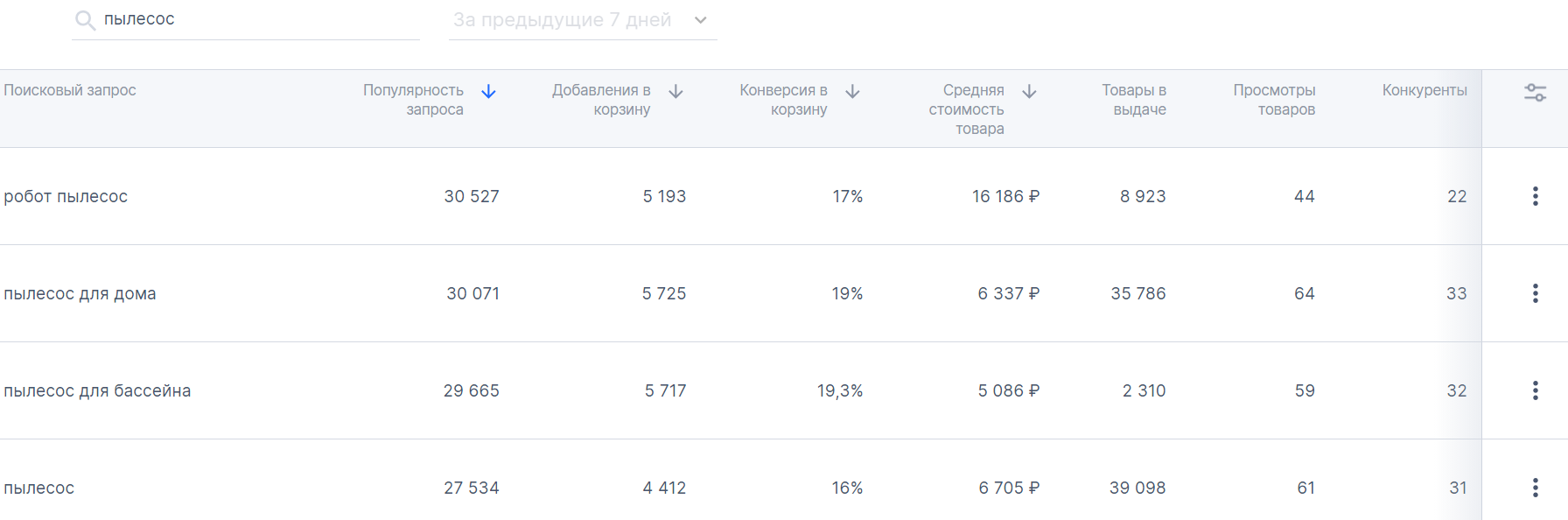Screen dimensions: 1568x520
Task: Open actions menu for робот пылесос row
Action: coord(1535,196)
